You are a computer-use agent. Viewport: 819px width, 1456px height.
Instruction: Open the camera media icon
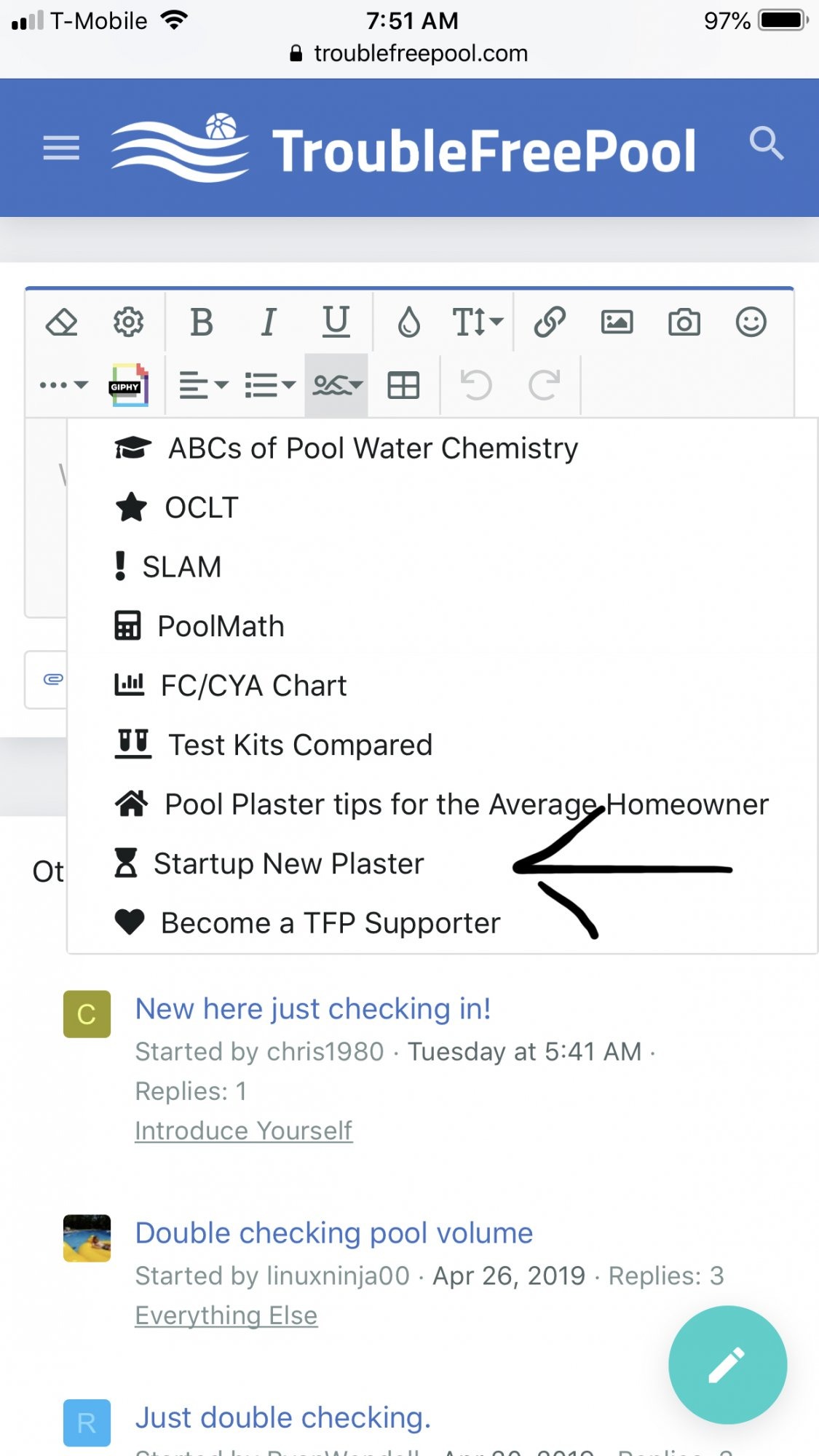click(684, 322)
